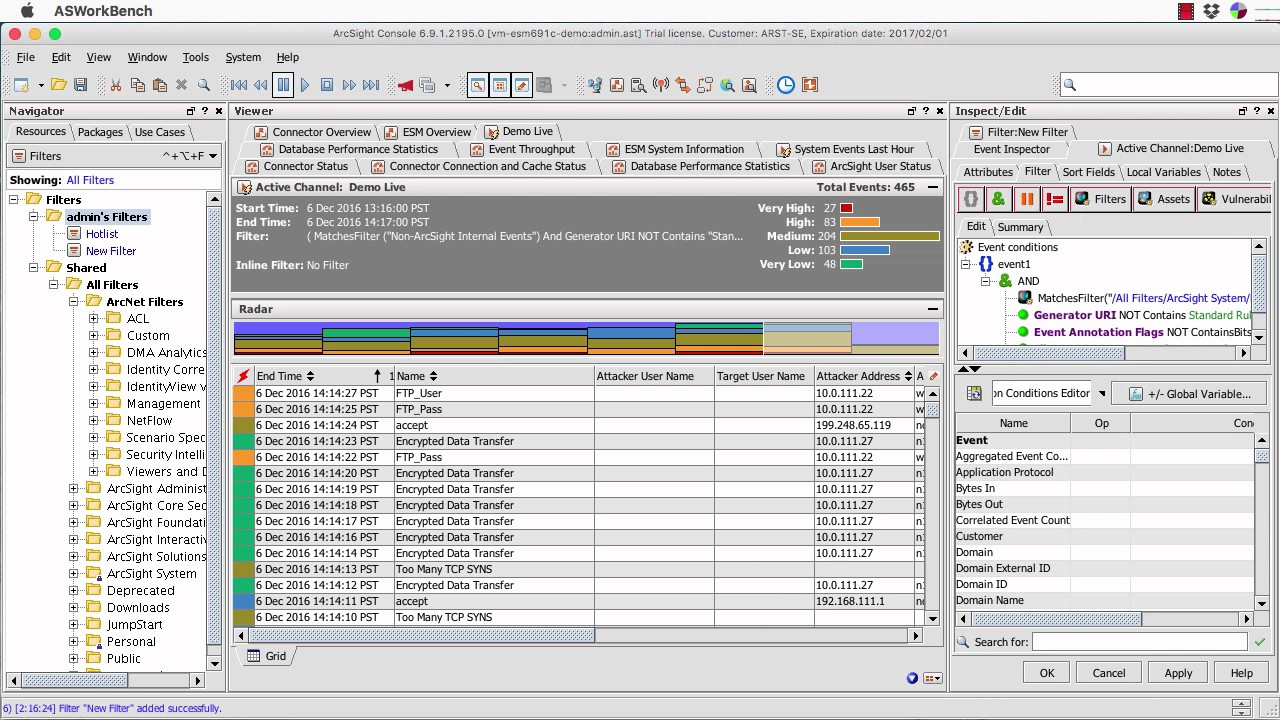Toggle the highlighted magnifier view button
The width and height of the screenshot is (1280, 720).
[x=477, y=85]
